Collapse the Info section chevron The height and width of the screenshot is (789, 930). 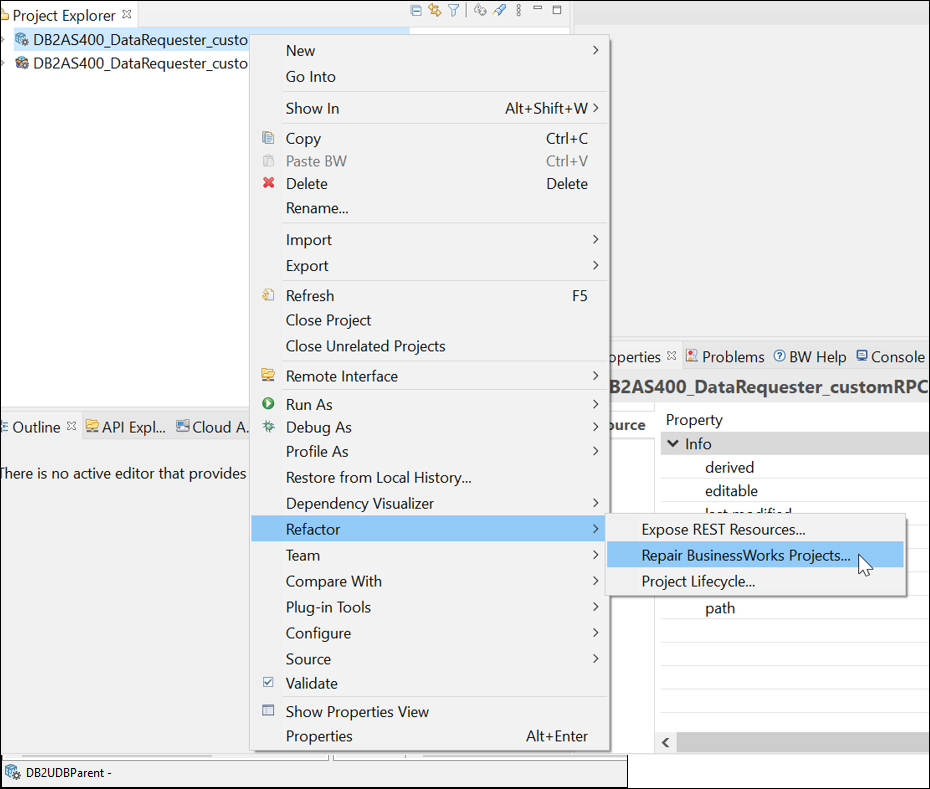(673, 443)
